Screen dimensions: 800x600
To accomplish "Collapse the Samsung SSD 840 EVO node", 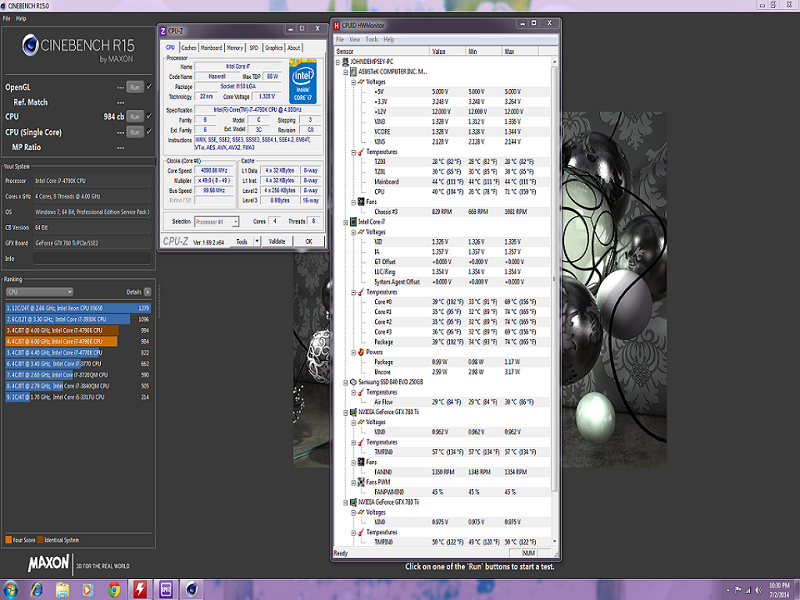I will [x=345, y=382].
